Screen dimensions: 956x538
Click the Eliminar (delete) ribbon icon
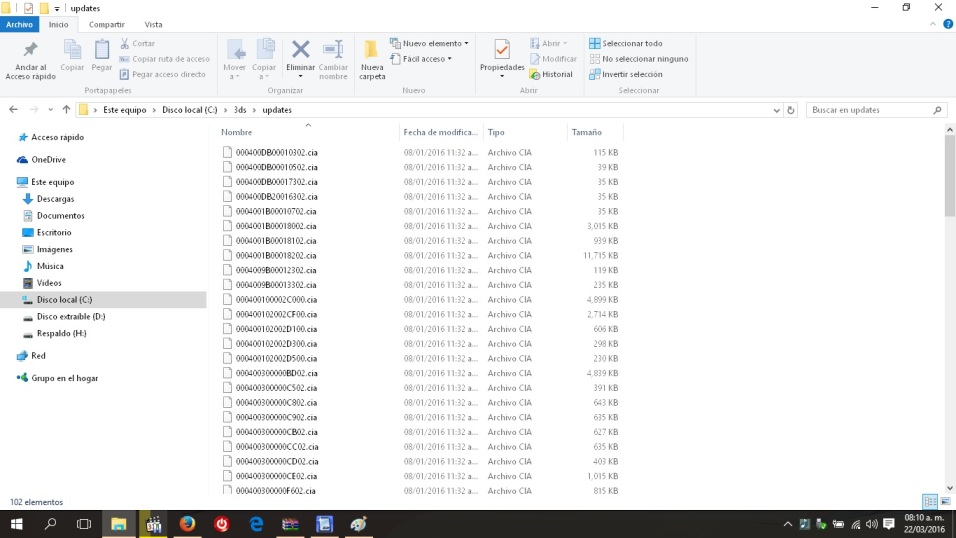point(300,51)
